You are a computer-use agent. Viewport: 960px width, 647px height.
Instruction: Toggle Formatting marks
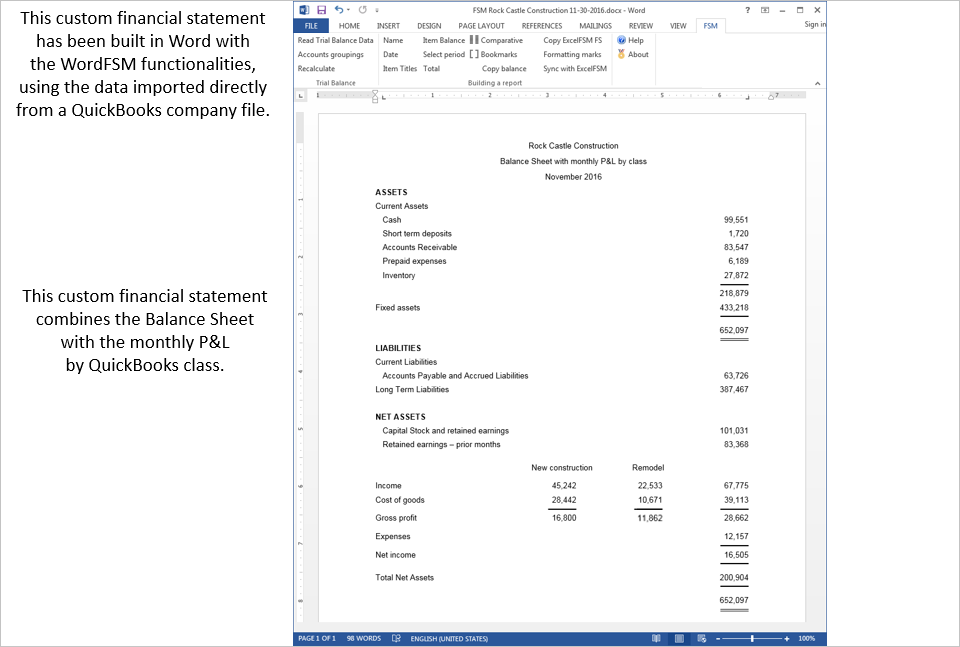tap(572, 54)
